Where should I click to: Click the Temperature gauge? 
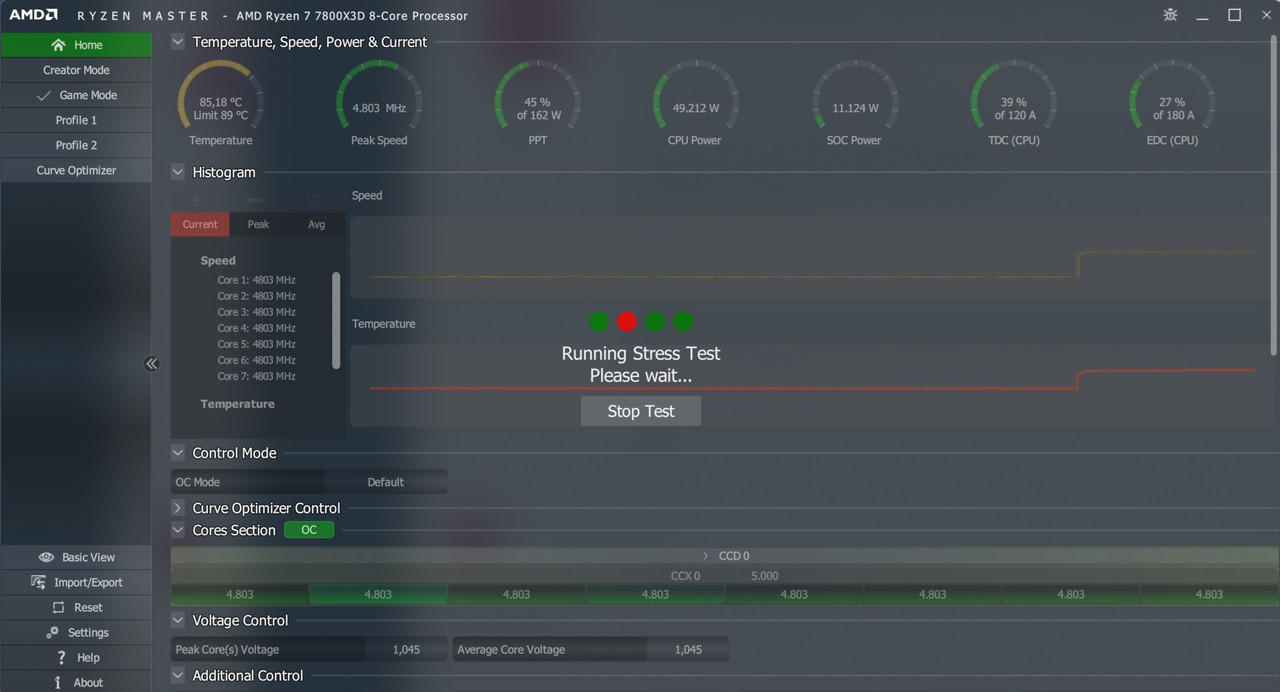[x=221, y=103]
